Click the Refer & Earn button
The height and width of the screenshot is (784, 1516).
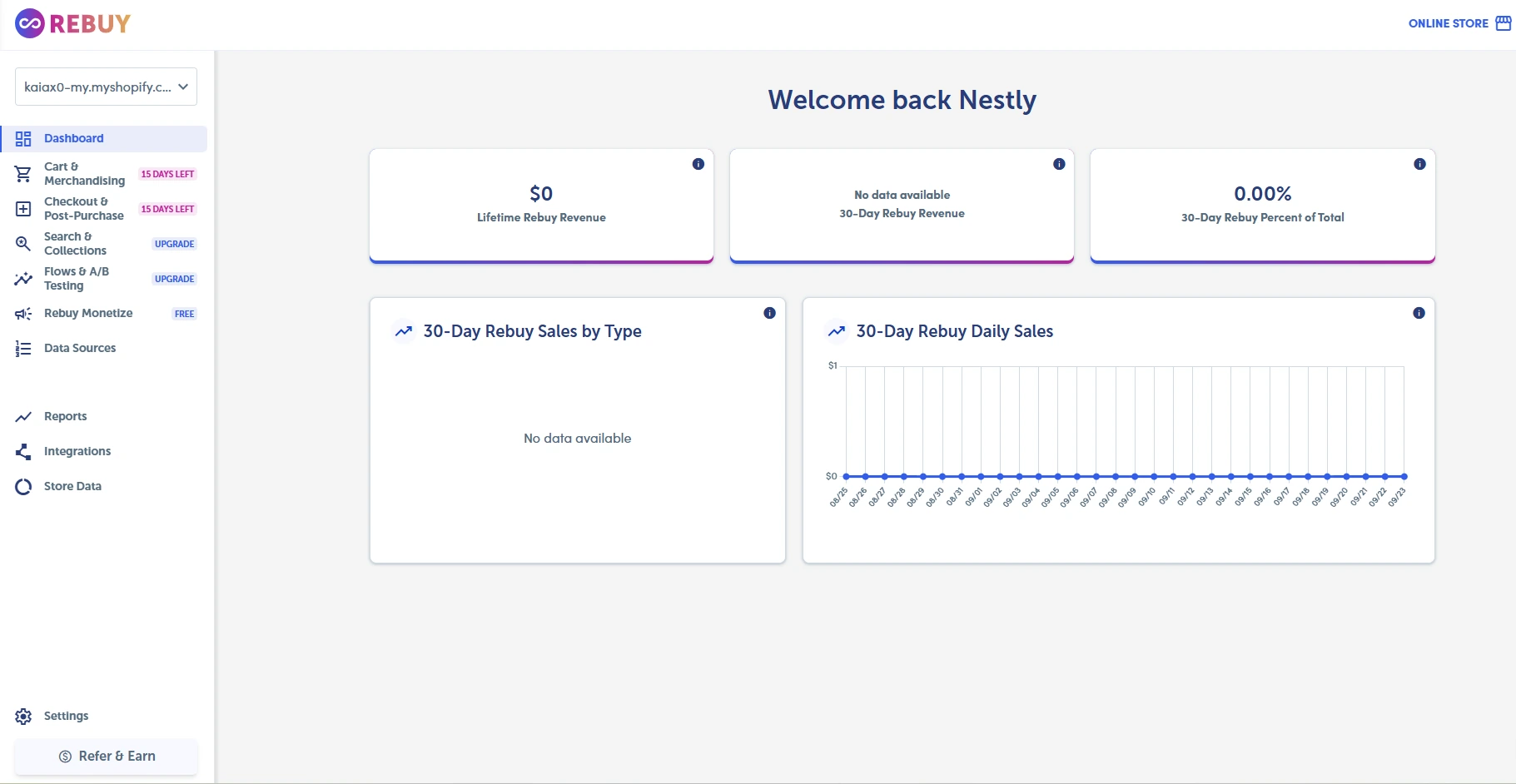pyautogui.click(x=106, y=757)
